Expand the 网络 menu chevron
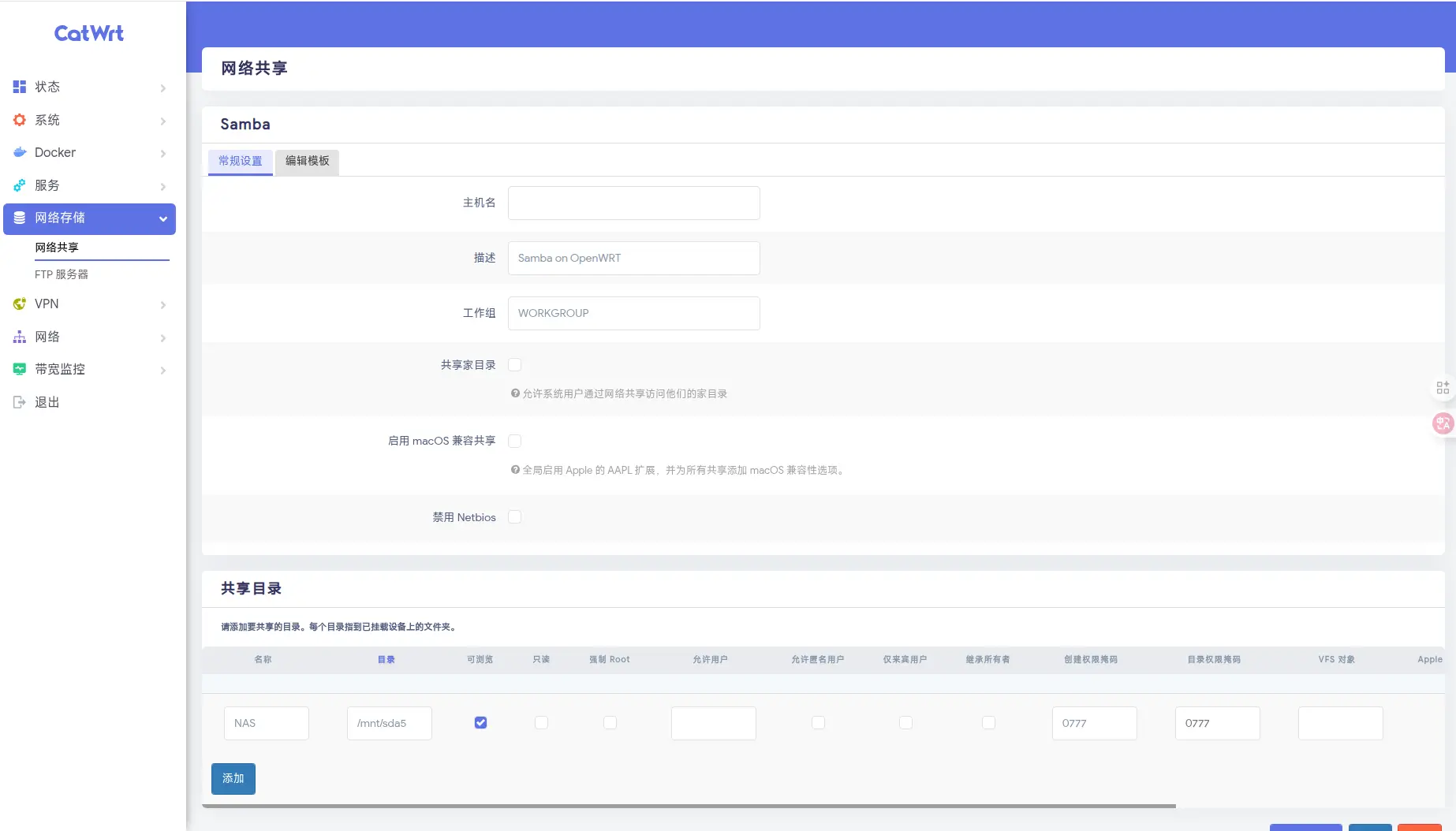 (x=163, y=337)
